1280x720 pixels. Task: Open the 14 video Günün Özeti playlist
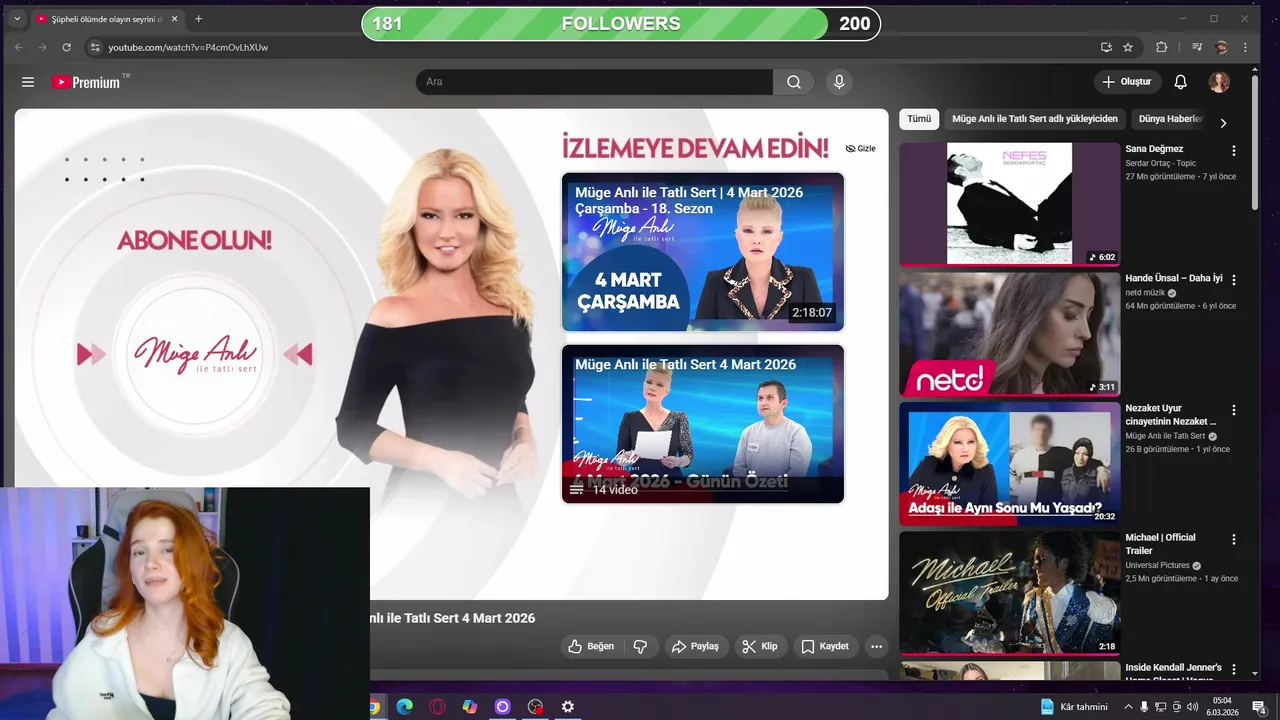(x=703, y=424)
